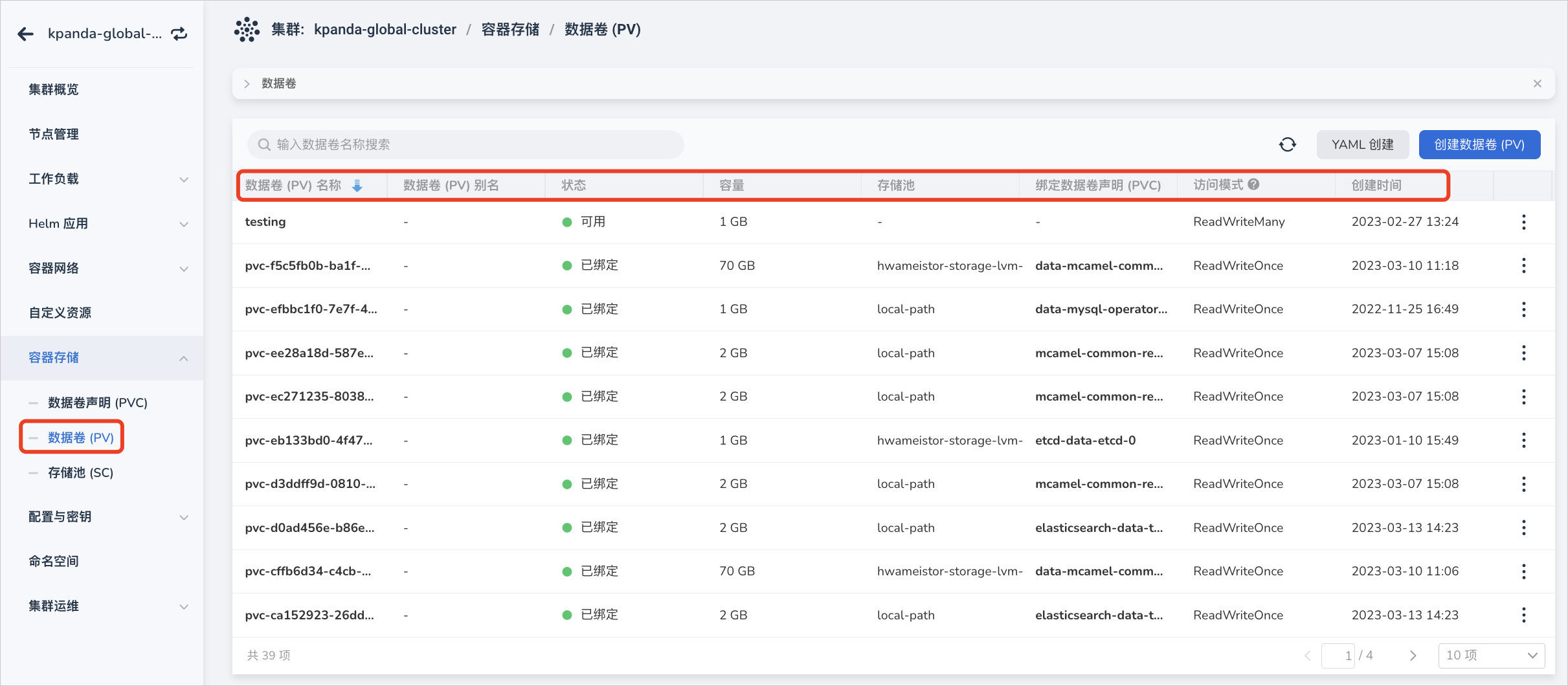The width and height of the screenshot is (1568, 686).
Task: Expand the 数据卷 info banner chevron
Action: [247, 83]
